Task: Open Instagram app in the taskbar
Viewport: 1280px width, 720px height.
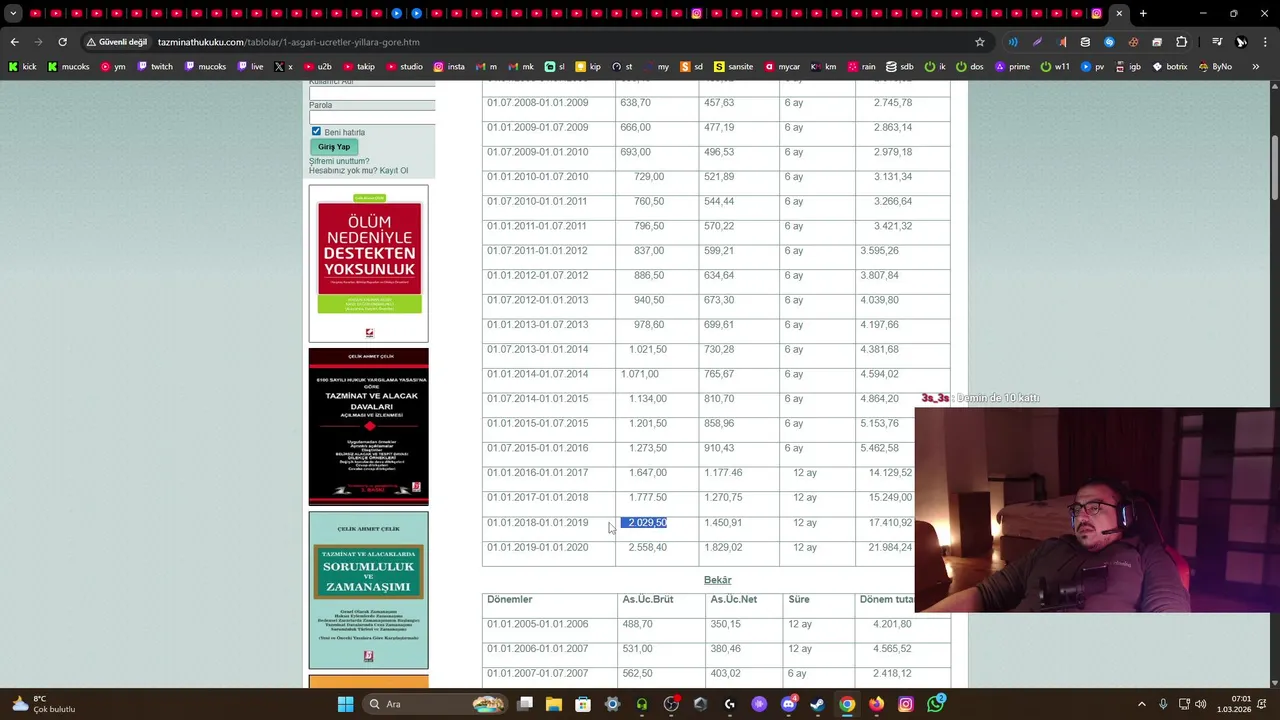Action: (x=905, y=704)
